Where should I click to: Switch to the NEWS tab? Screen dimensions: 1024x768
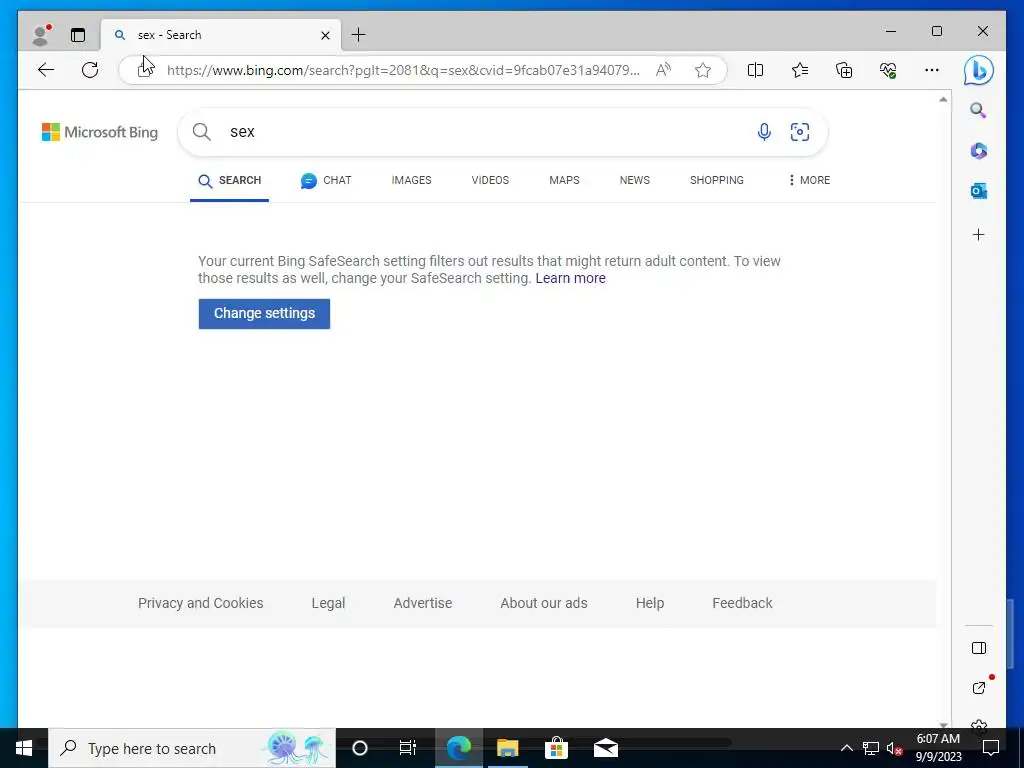[x=635, y=180]
